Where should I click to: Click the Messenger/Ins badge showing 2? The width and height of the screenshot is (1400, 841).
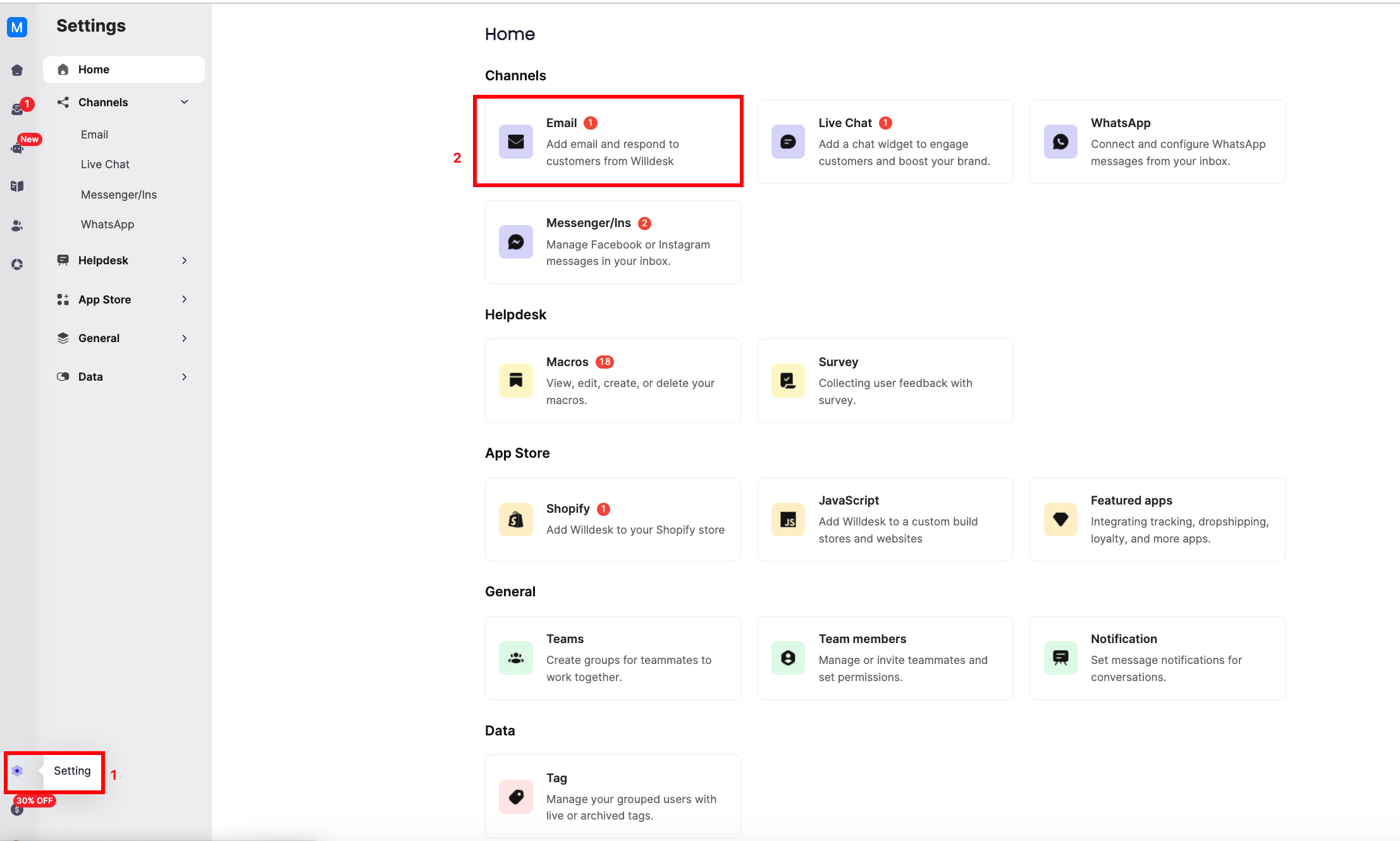tap(644, 223)
